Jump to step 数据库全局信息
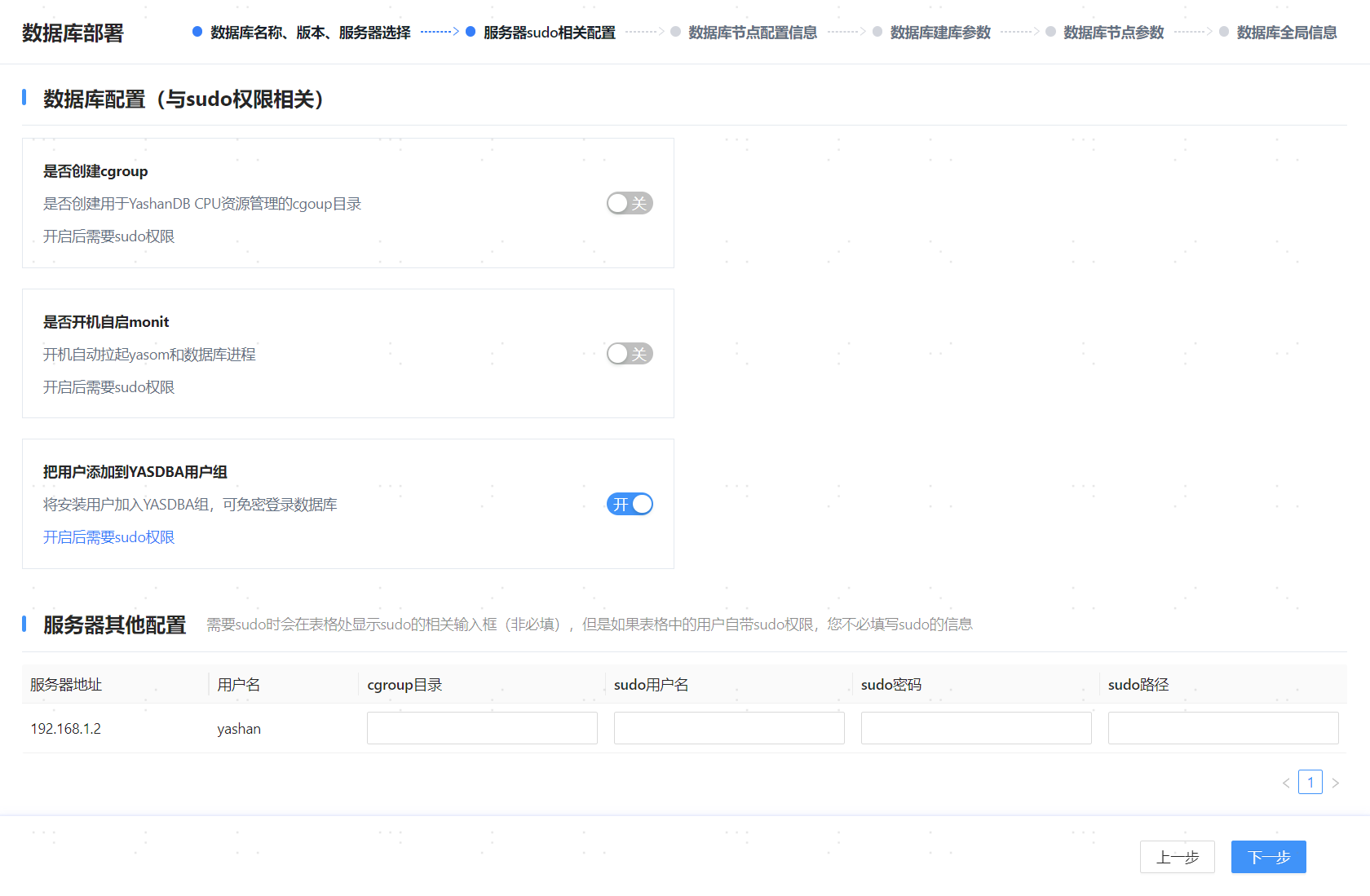The height and width of the screenshot is (896, 1370). click(1286, 33)
